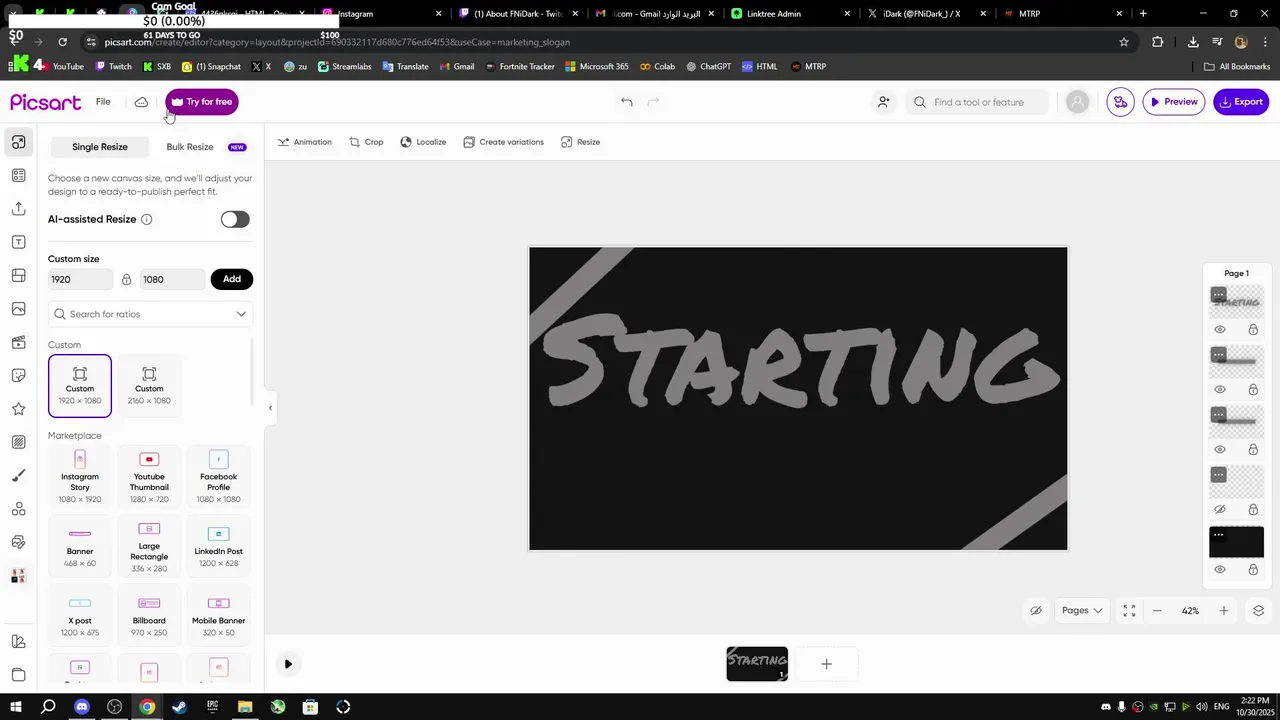
Task: Click the cloud save status icon
Action: coord(141,102)
